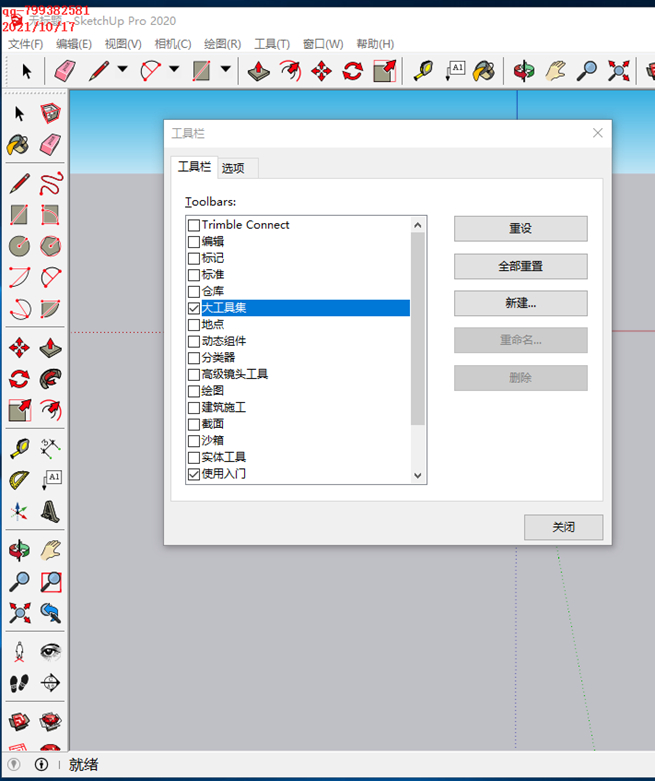Viewport: 655px width, 781px height.
Task: Select the Follow Me tool in left toolset
Action: click(50, 379)
